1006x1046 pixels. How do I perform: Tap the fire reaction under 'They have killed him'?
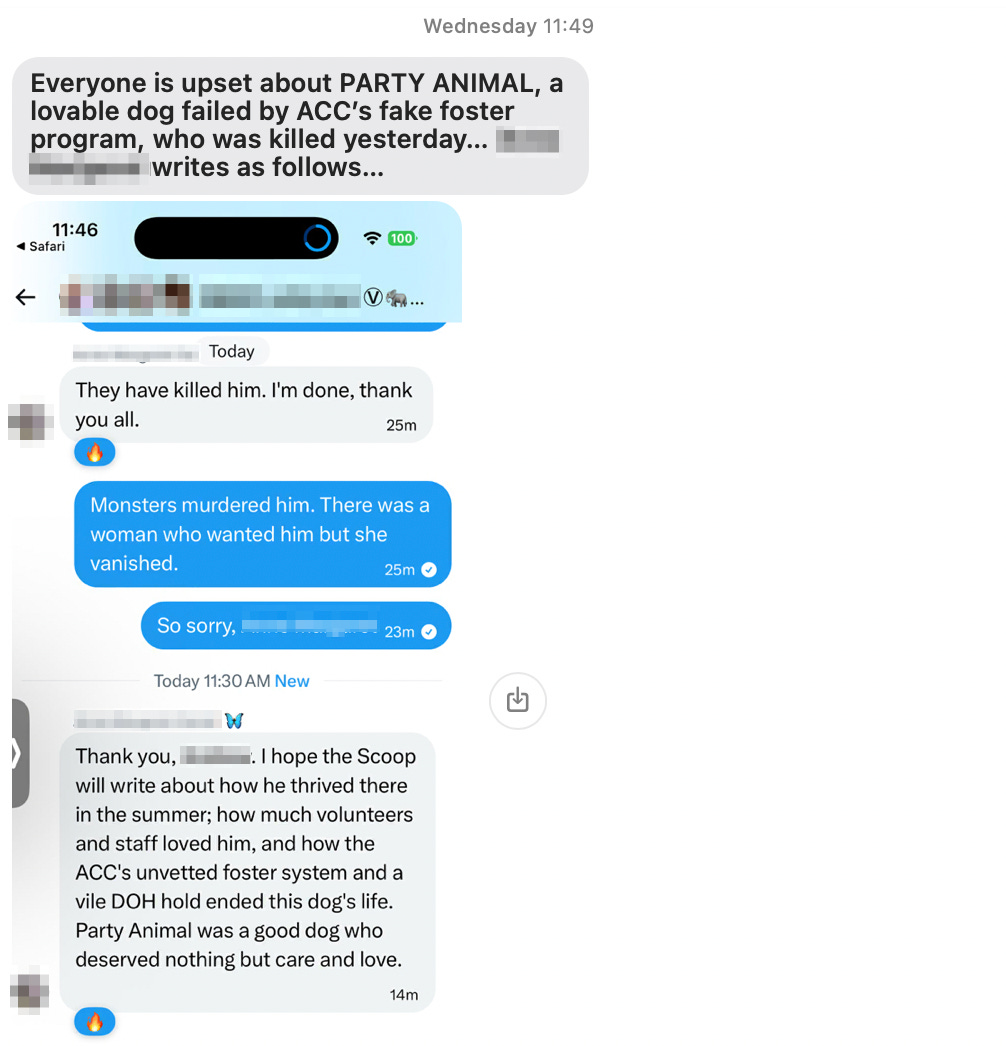[x=95, y=453]
